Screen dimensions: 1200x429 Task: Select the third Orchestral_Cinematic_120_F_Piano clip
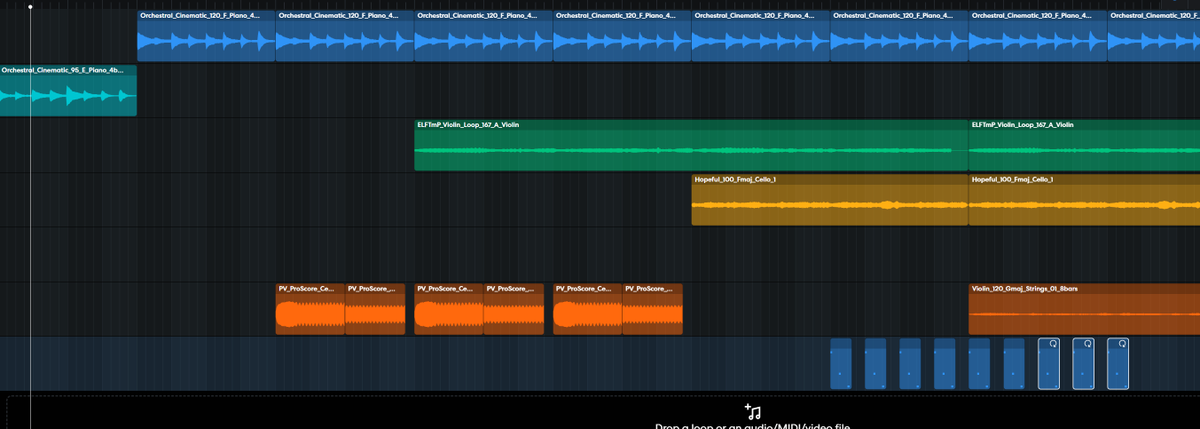point(483,36)
